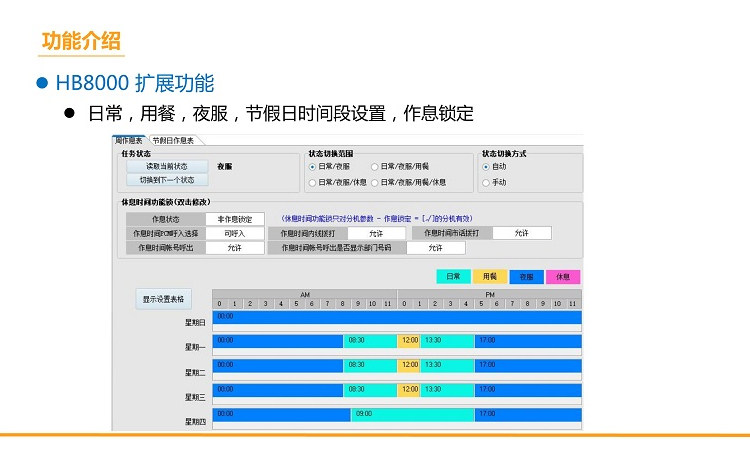Click the blue 休息时间功能锁 note text
The width and height of the screenshot is (750, 462).
click(376, 219)
